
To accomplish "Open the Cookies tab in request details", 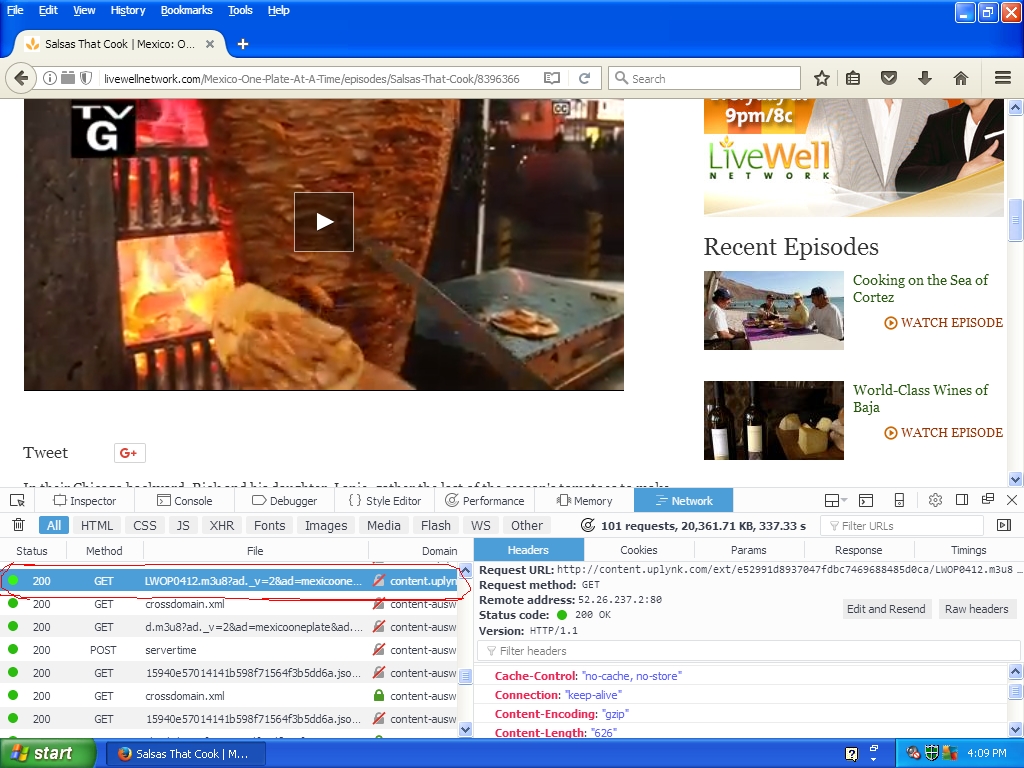I will tap(639, 550).
